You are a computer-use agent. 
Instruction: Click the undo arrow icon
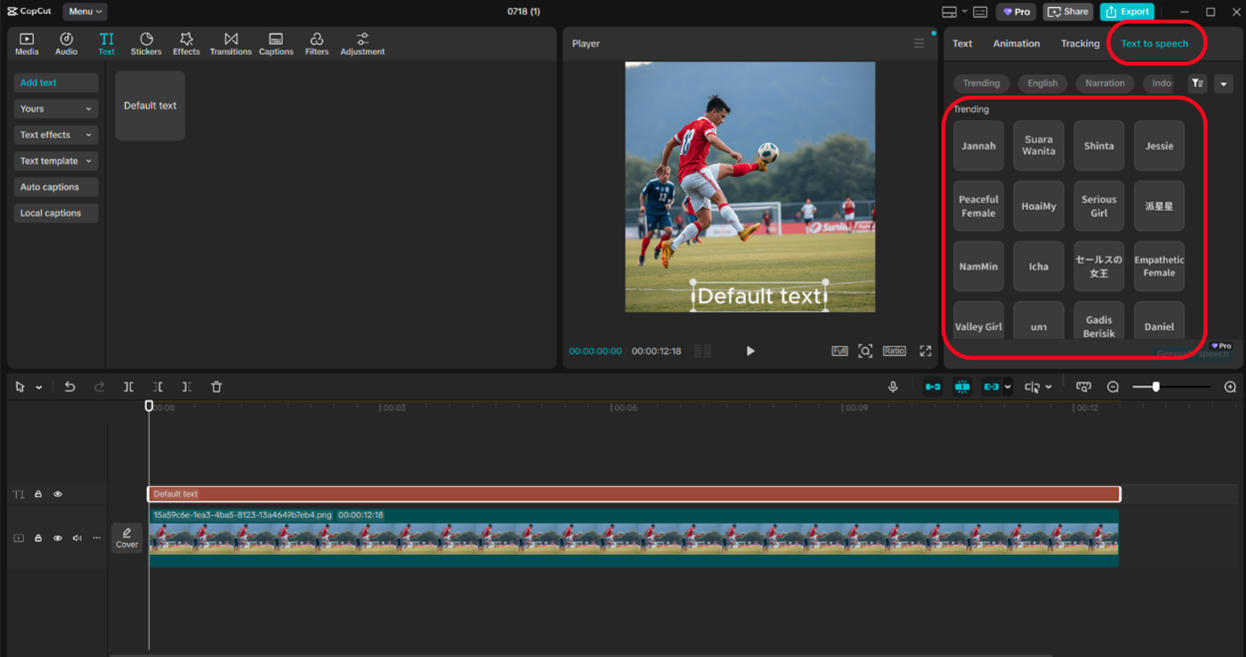[x=70, y=387]
